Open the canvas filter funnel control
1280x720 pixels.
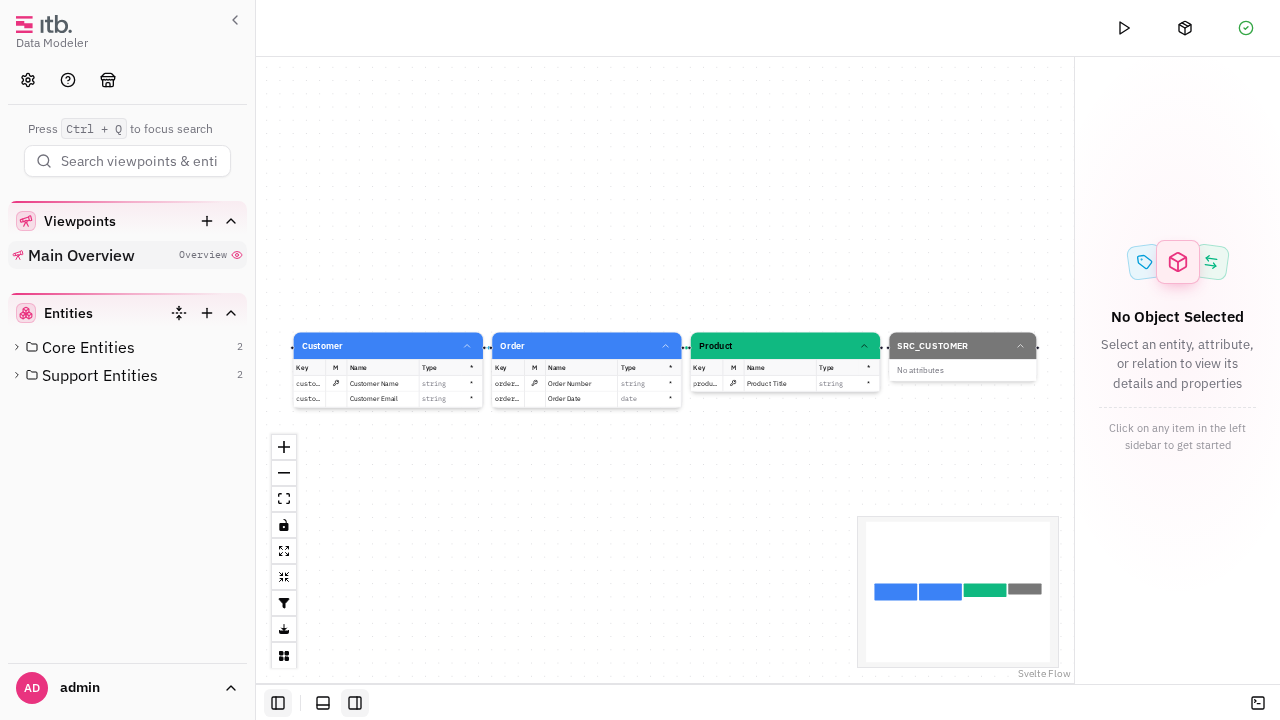[x=284, y=603]
